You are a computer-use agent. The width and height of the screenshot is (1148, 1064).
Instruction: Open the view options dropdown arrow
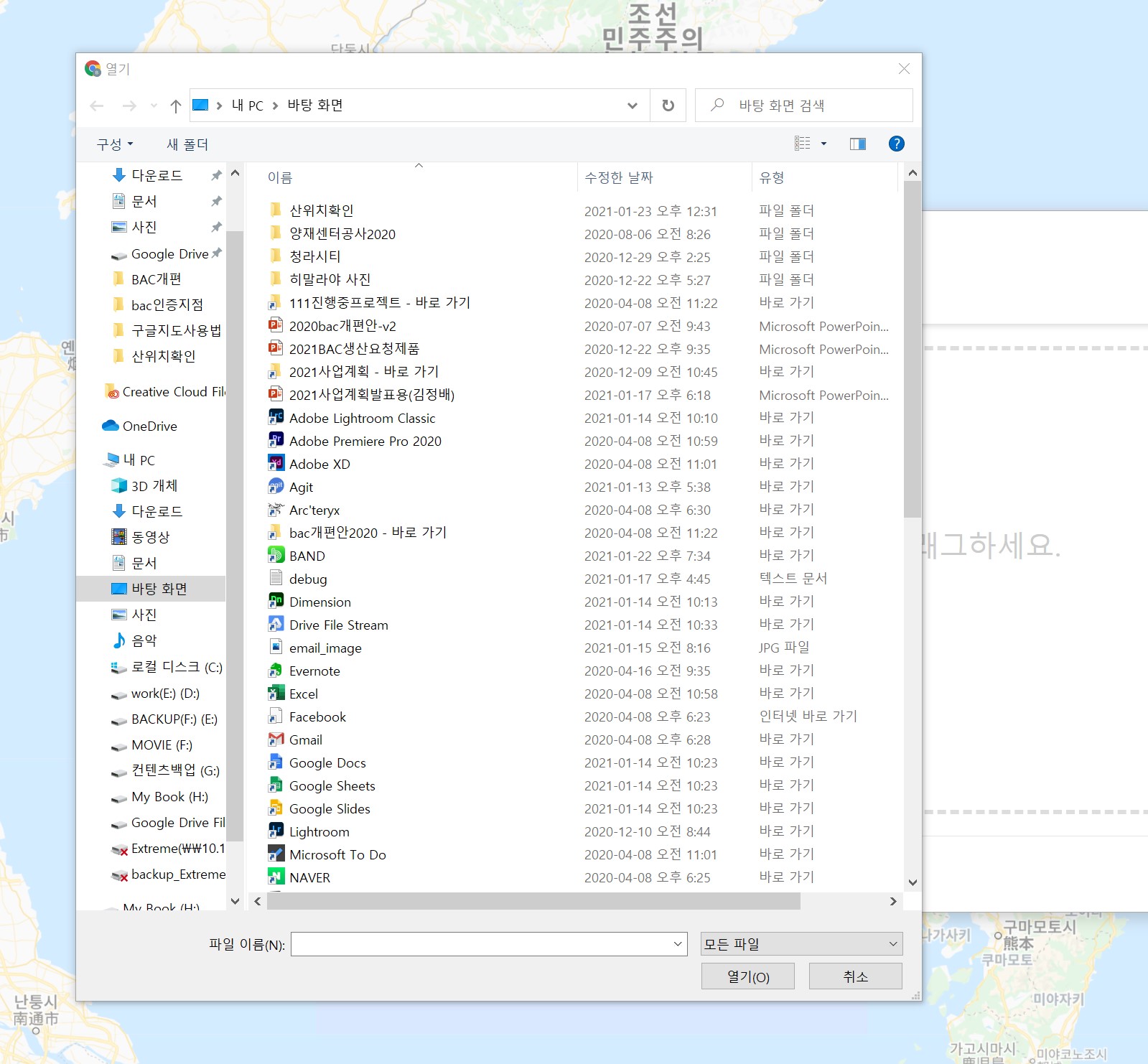click(823, 144)
